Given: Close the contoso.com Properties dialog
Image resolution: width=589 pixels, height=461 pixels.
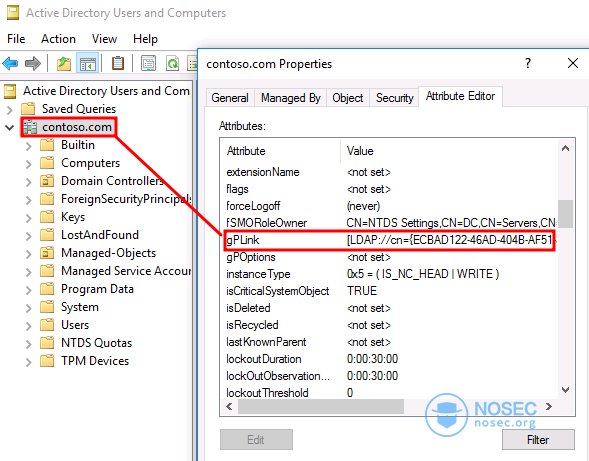Looking at the screenshot, I should tap(573, 63).
